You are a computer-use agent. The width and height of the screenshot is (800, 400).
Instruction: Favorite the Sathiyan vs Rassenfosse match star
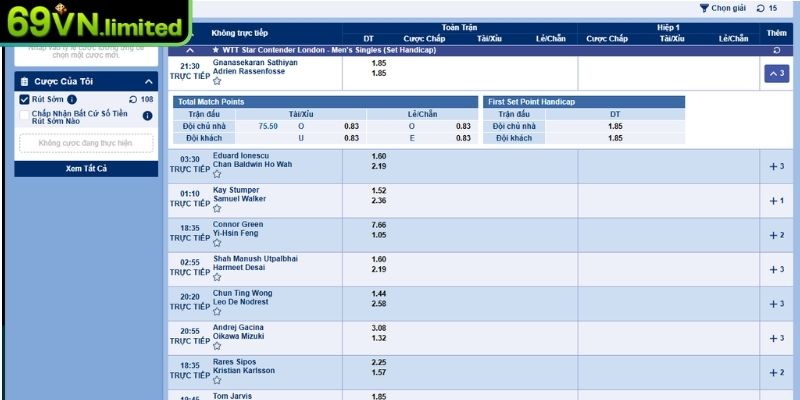click(217, 82)
